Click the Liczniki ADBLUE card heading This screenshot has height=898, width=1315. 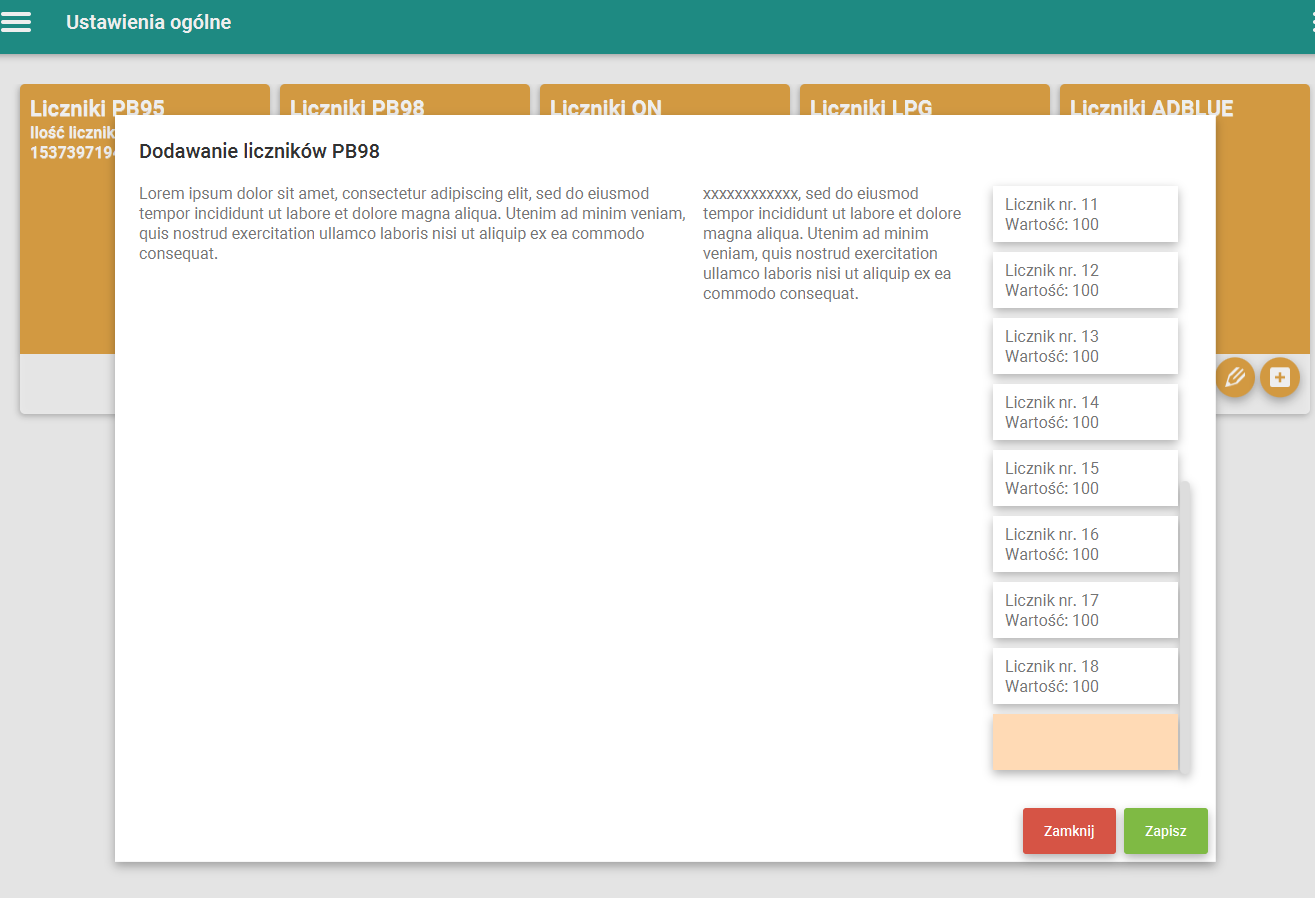(1152, 107)
